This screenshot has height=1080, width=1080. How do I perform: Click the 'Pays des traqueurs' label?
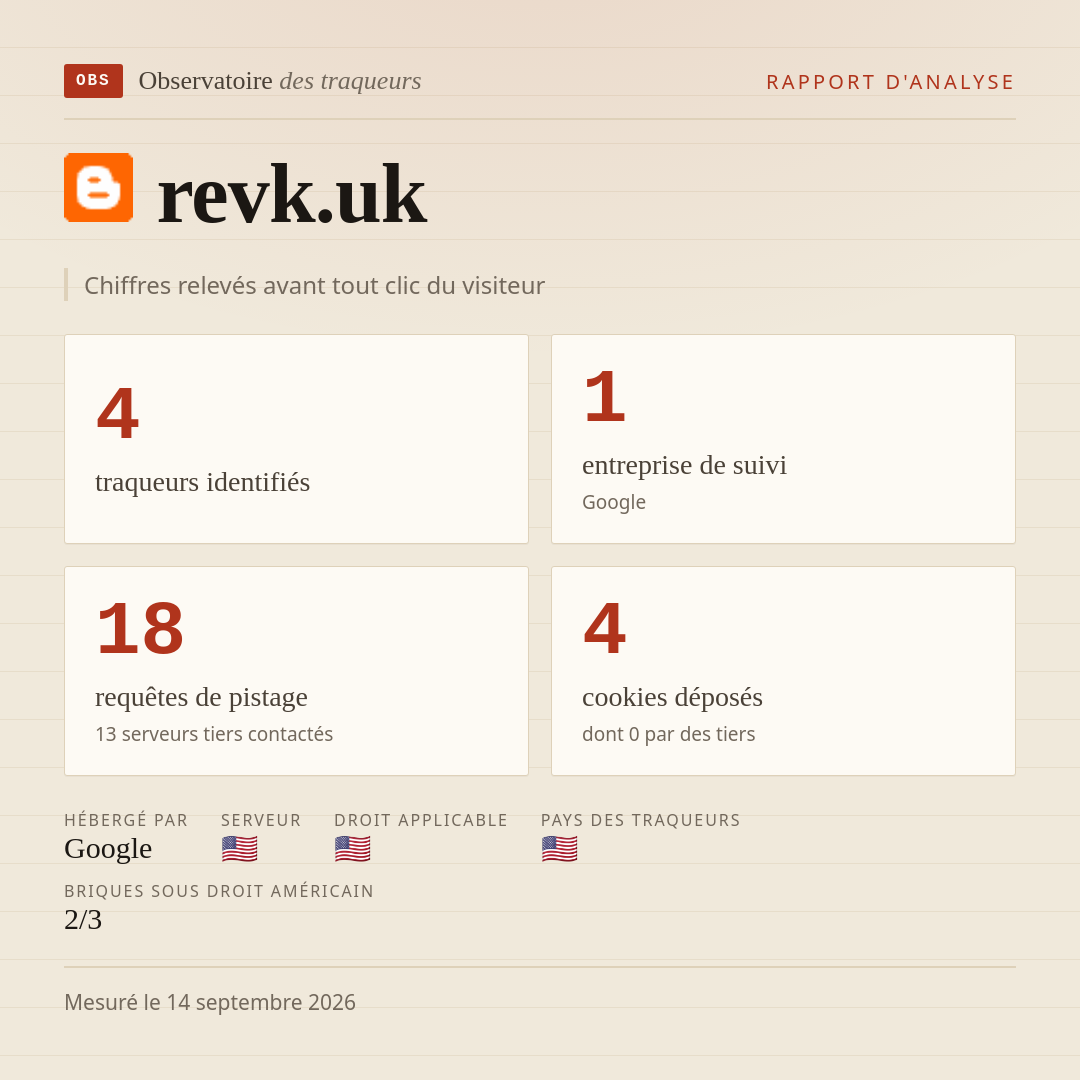pyautogui.click(x=641, y=820)
